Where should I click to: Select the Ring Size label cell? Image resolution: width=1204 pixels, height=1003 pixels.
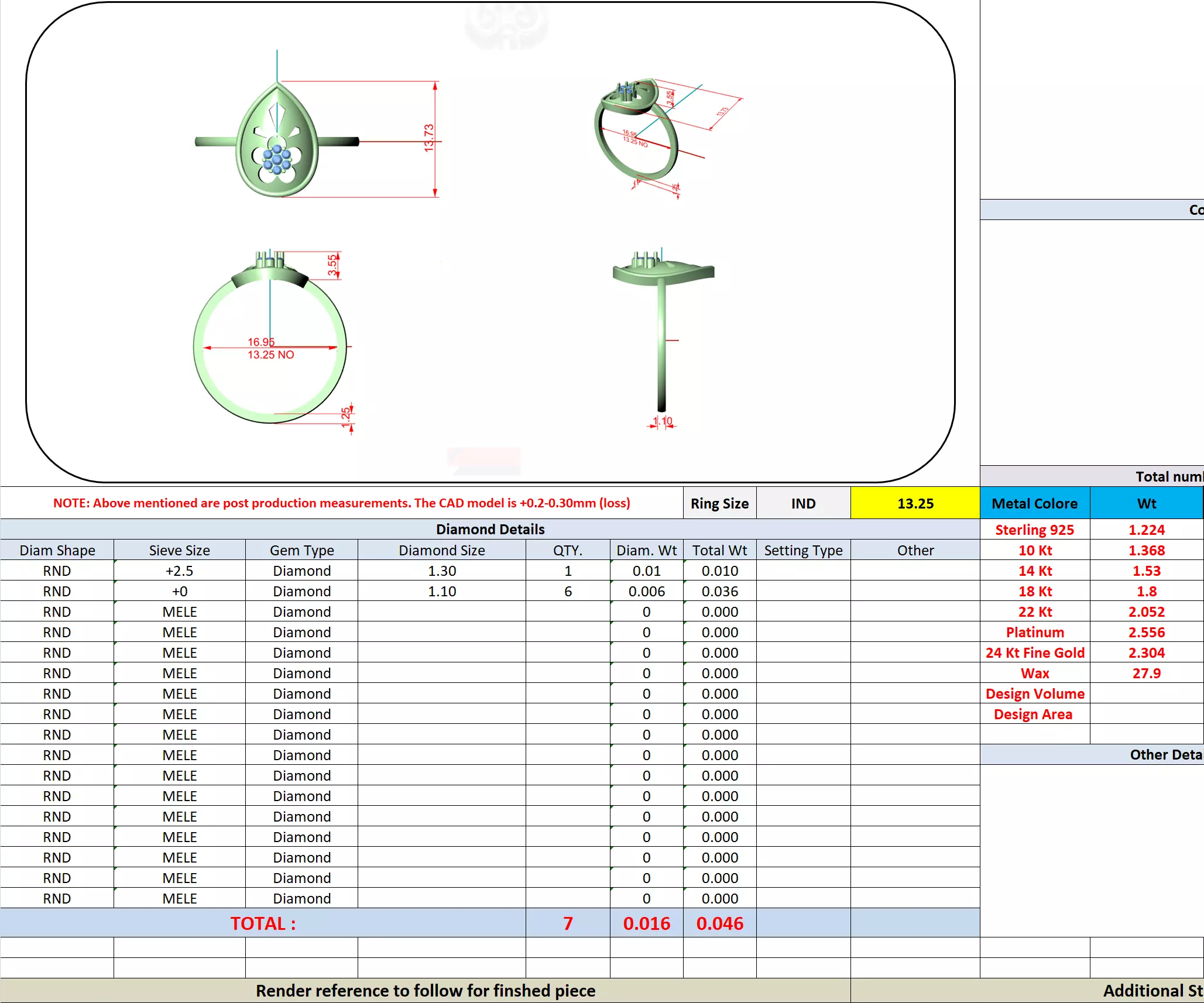(x=719, y=503)
